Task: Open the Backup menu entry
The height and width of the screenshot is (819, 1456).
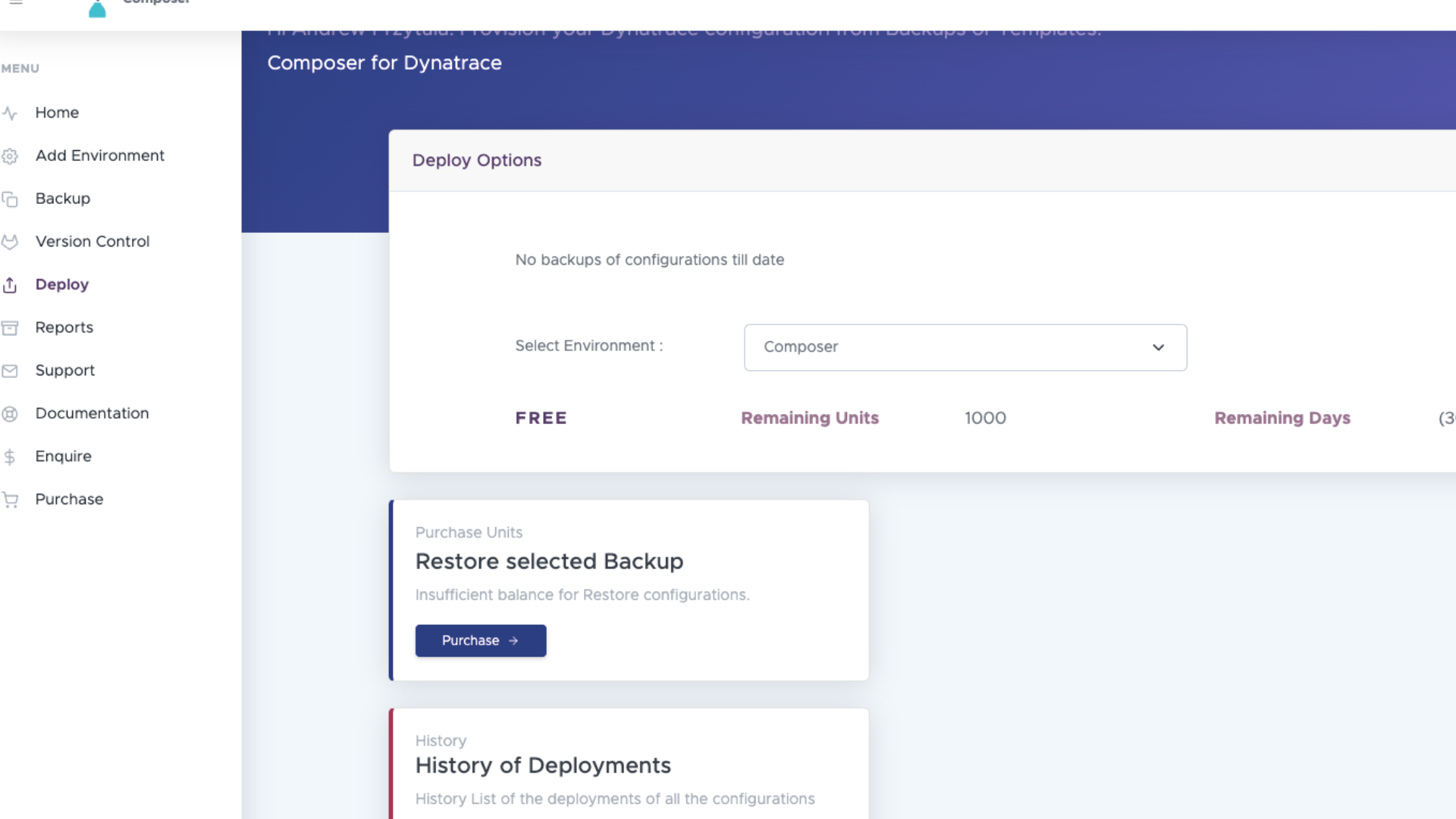Action: click(63, 199)
